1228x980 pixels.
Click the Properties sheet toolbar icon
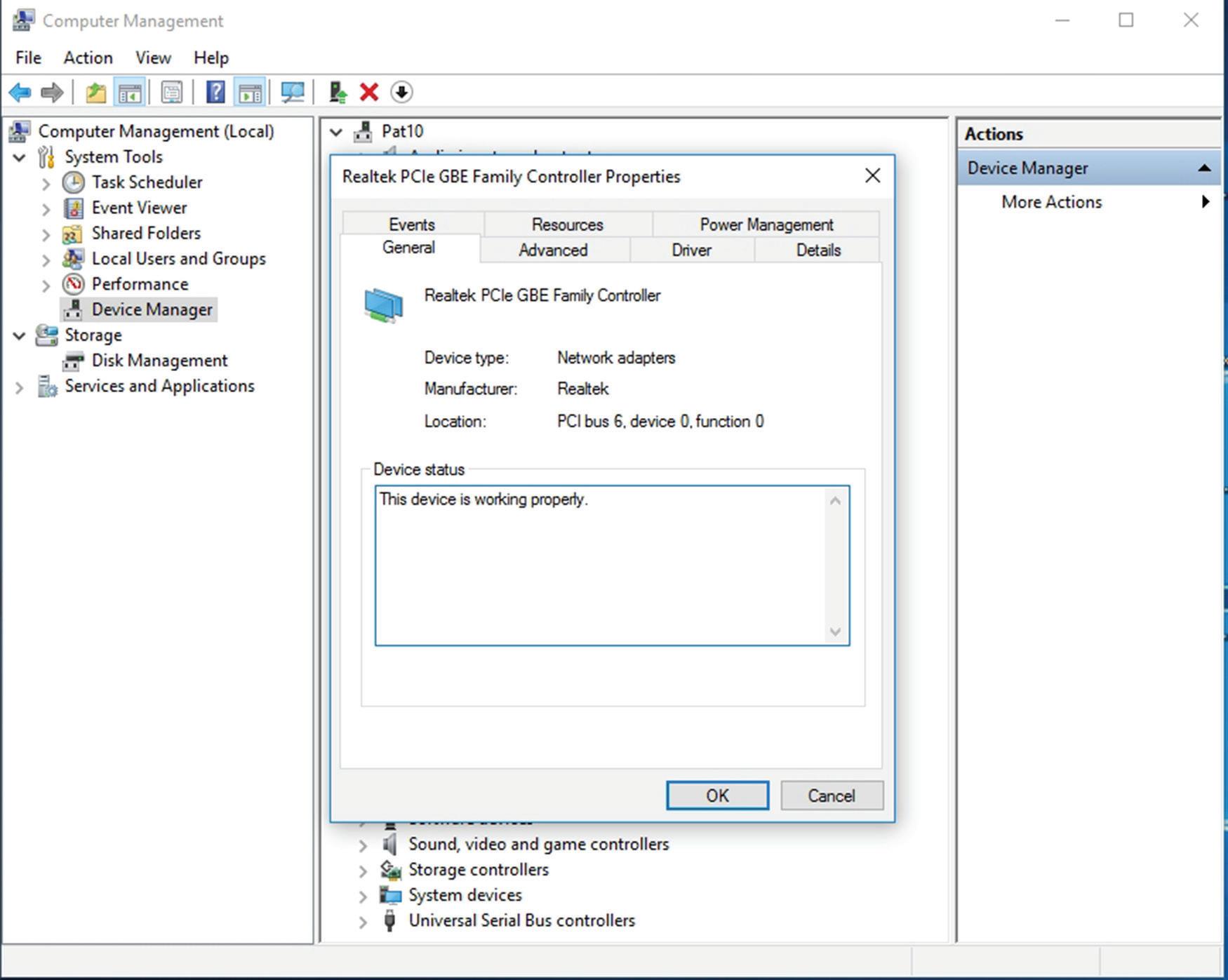click(x=172, y=92)
